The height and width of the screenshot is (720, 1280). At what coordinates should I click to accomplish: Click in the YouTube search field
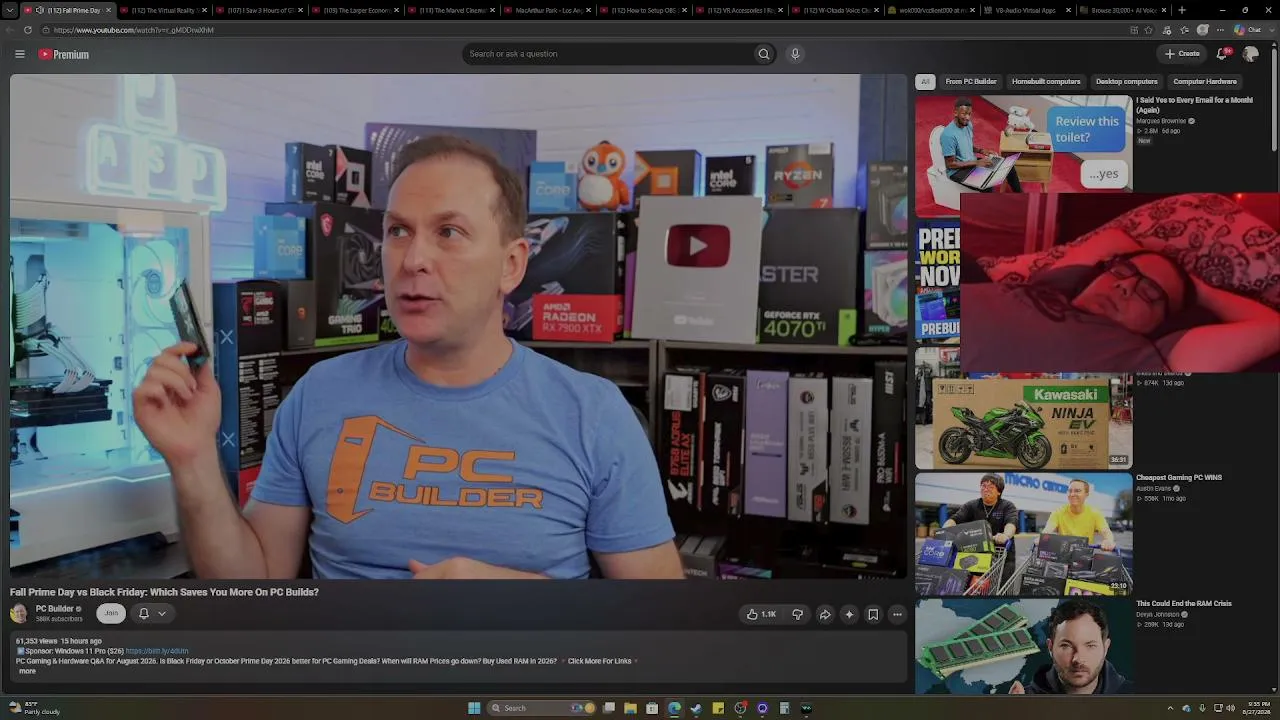click(x=610, y=54)
